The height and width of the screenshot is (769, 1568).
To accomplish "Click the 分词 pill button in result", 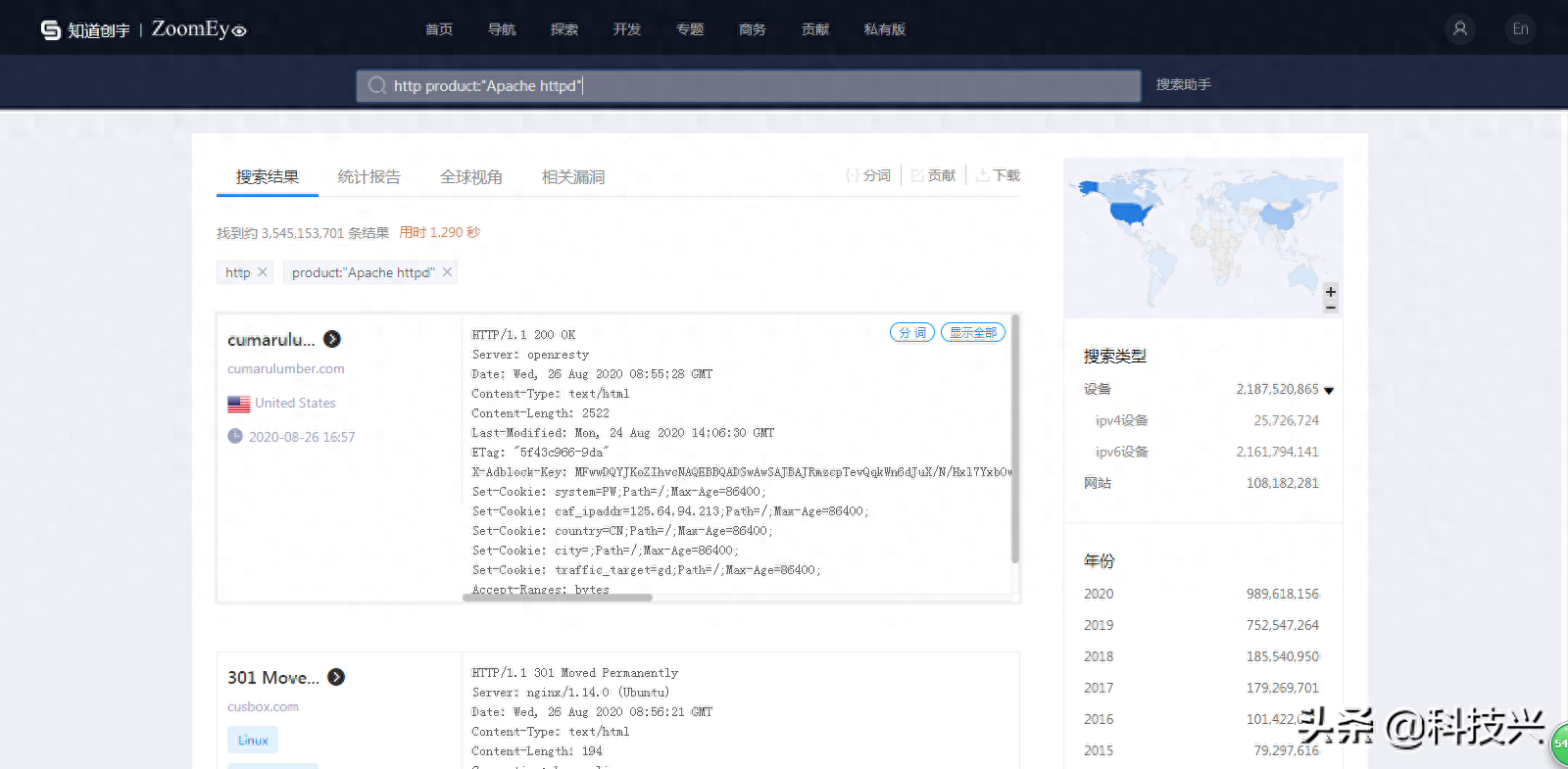I will click(x=912, y=333).
